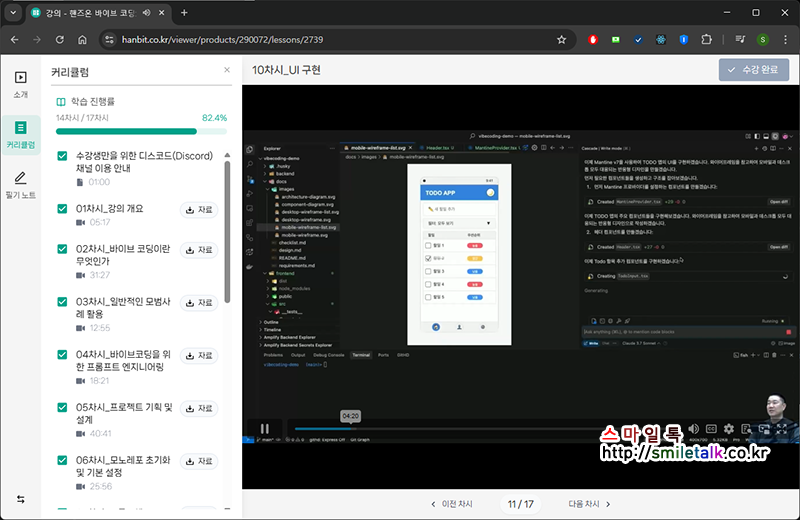Collapse sidebar with swap arrows icon

pyautogui.click(x=21, y=499)
